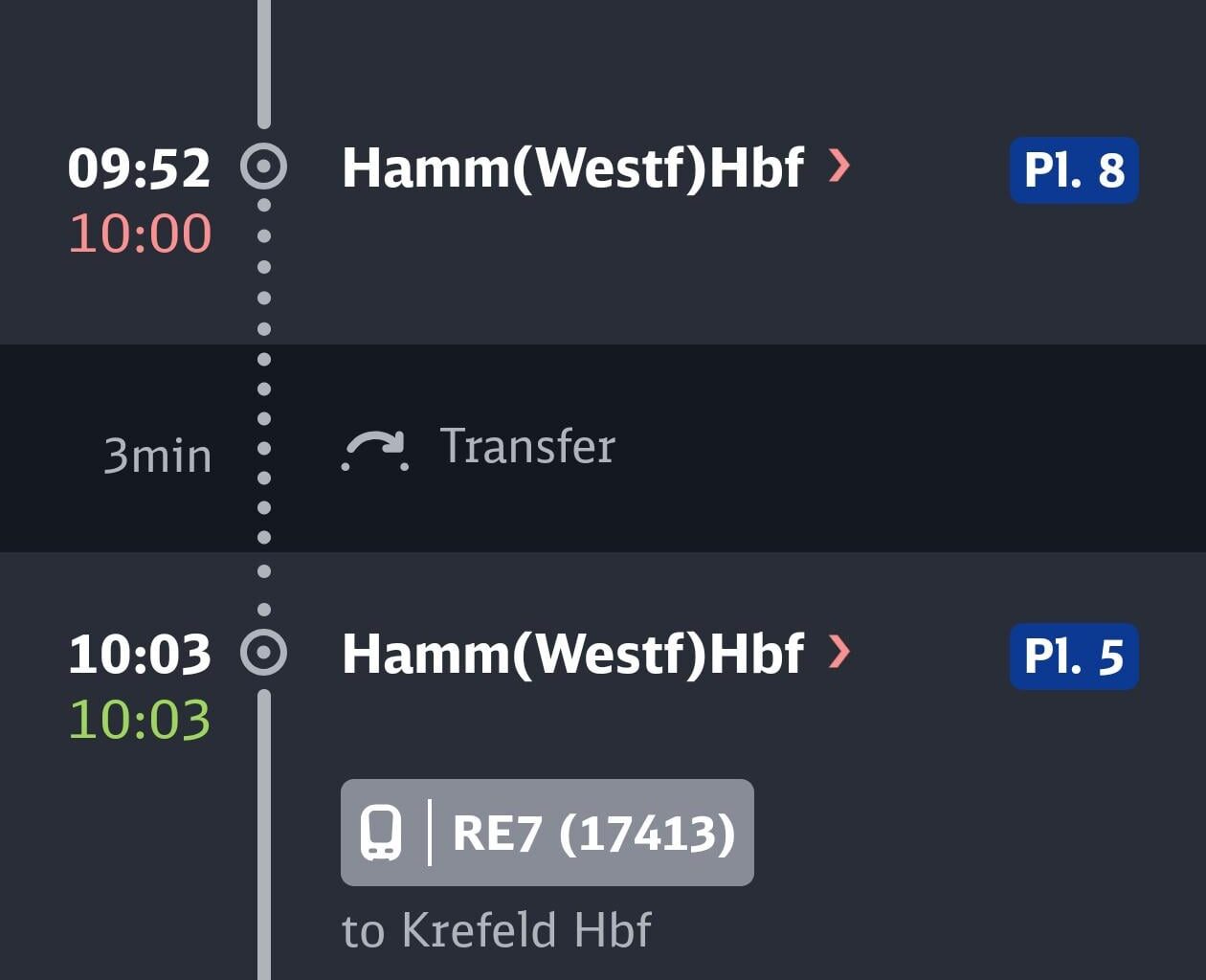Click the timeline dot at 09:52 arrival

point(263,167)
